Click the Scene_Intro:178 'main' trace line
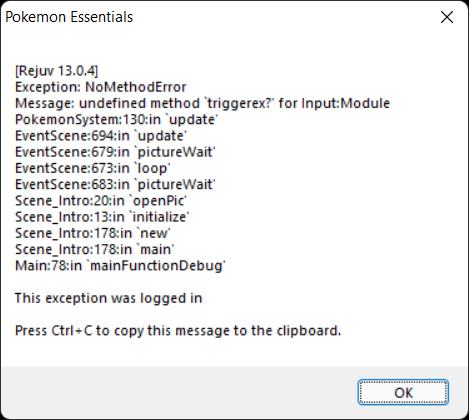Image resolution: width=469 pixels, height=420 pixels. pyautogui.click(x=95, y=249)
